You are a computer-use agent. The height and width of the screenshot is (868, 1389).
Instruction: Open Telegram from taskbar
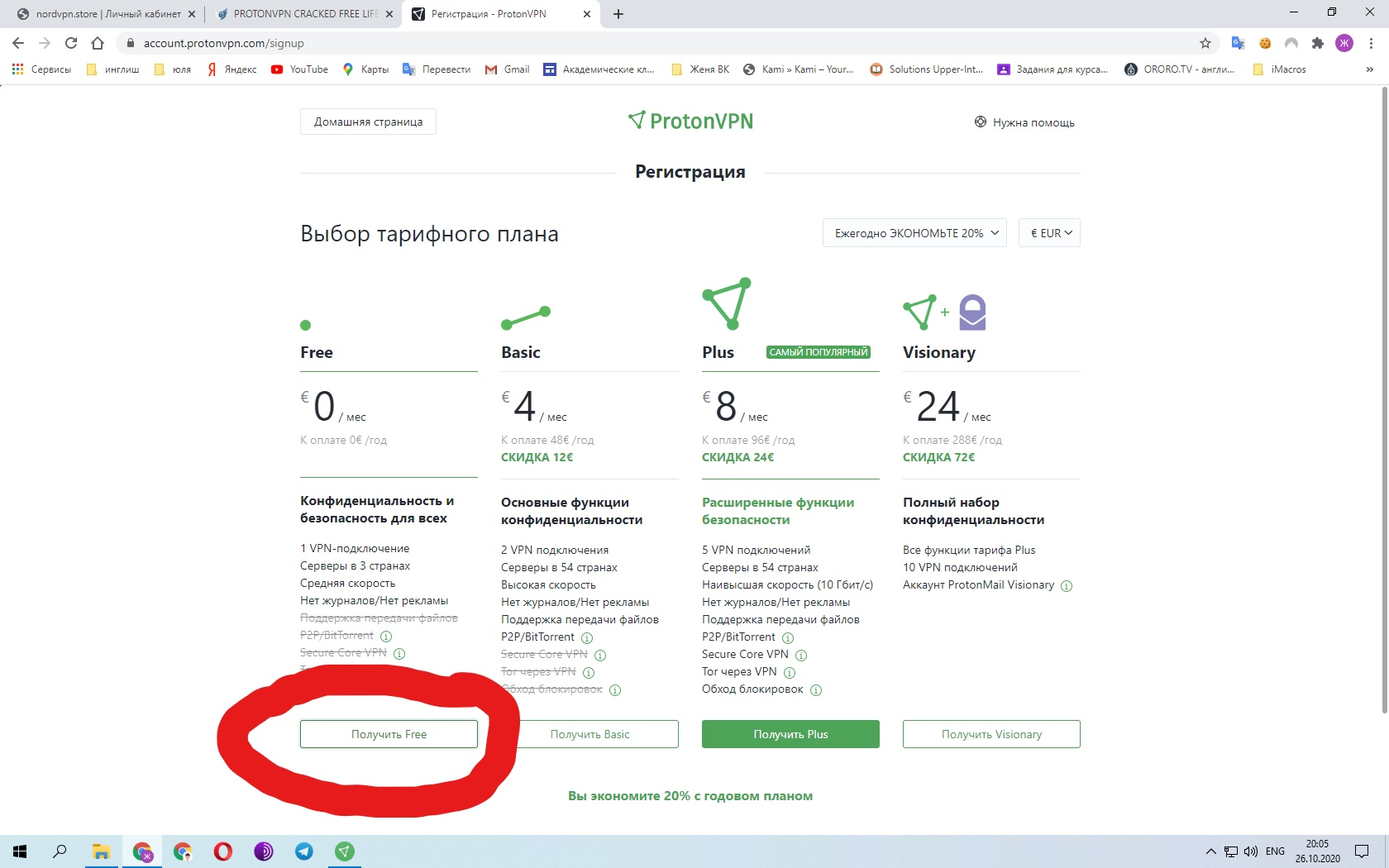(x=304, y=851)
